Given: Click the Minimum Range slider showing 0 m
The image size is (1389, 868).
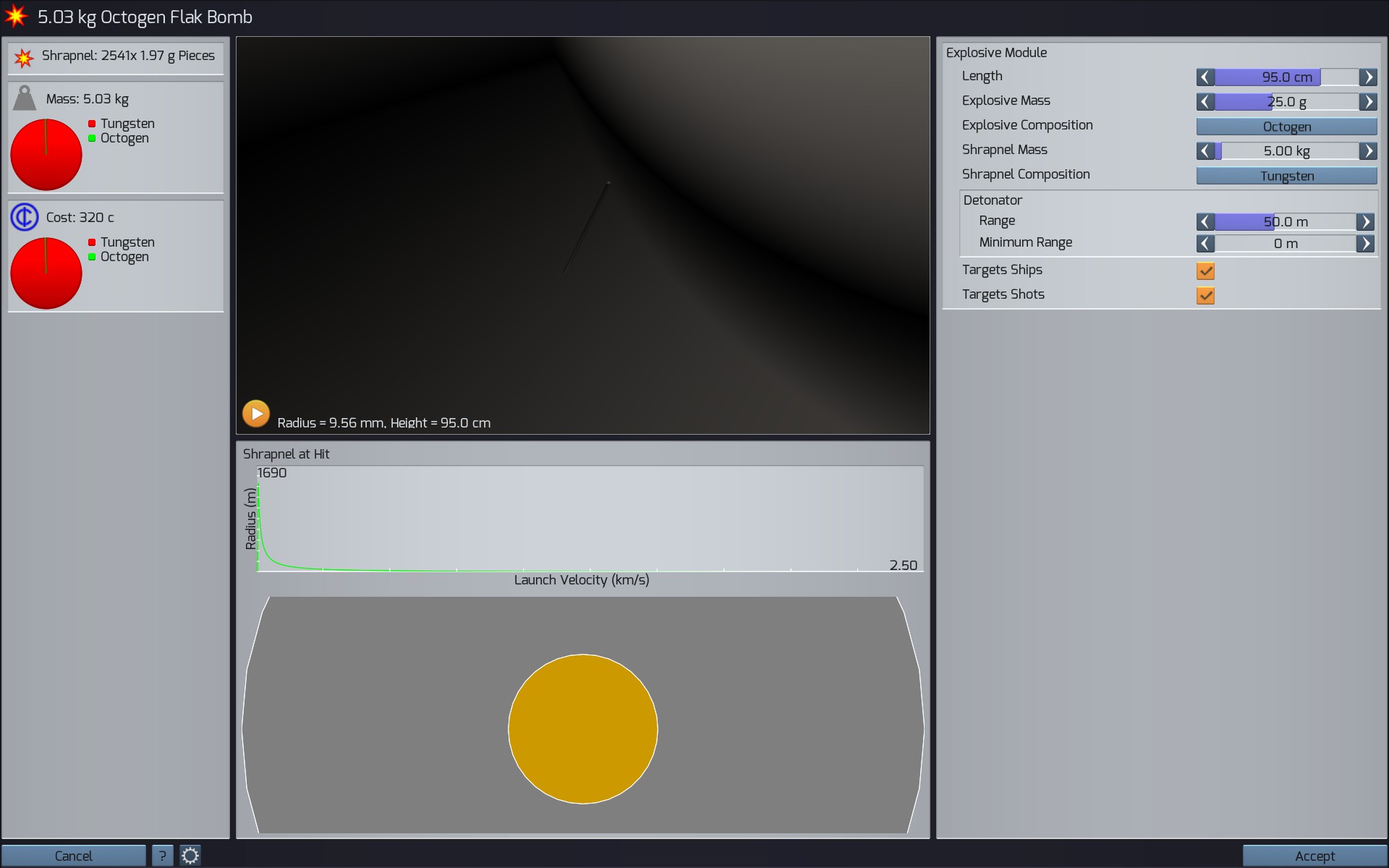Looking at the screenshot, I should [x=1286, y=244].
